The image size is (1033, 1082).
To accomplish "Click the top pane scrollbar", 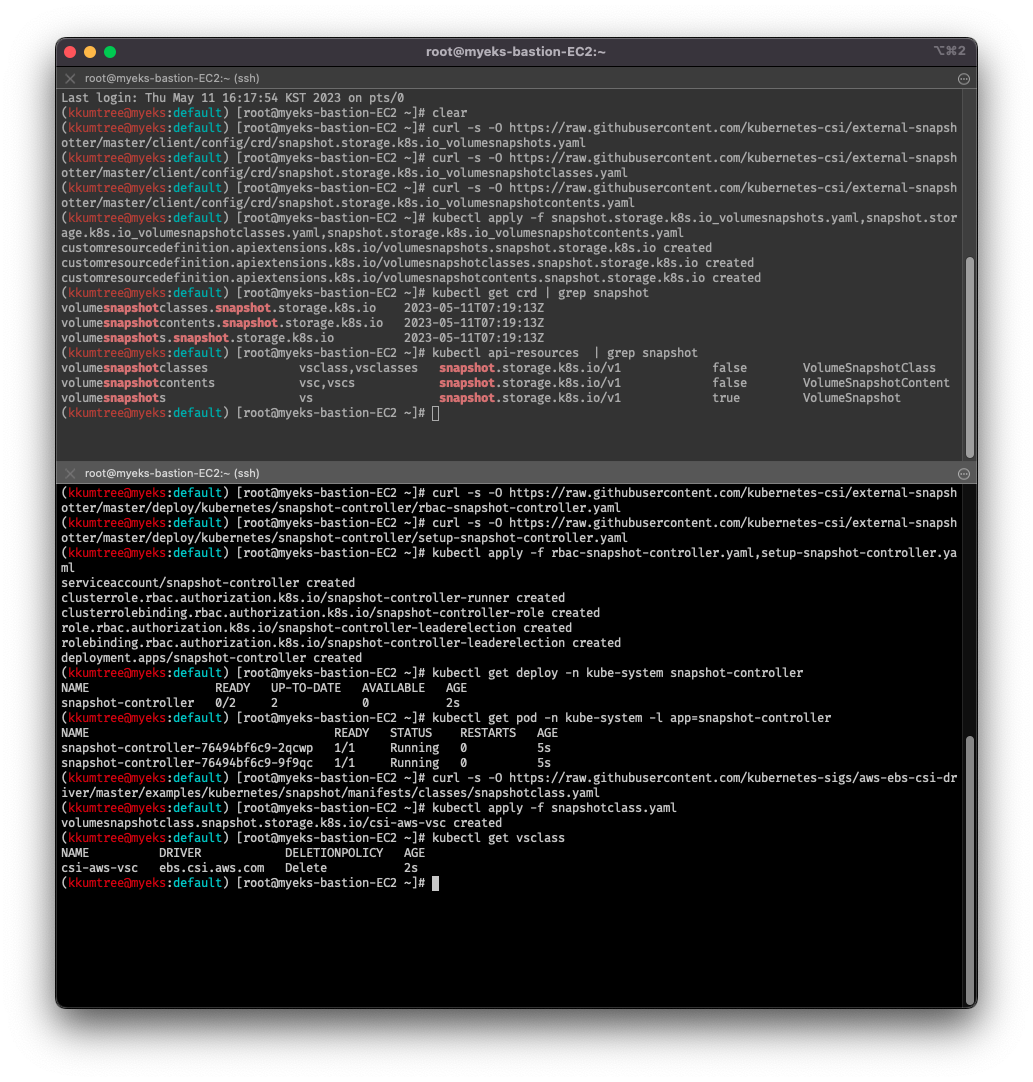I will (x=970, y=357).
